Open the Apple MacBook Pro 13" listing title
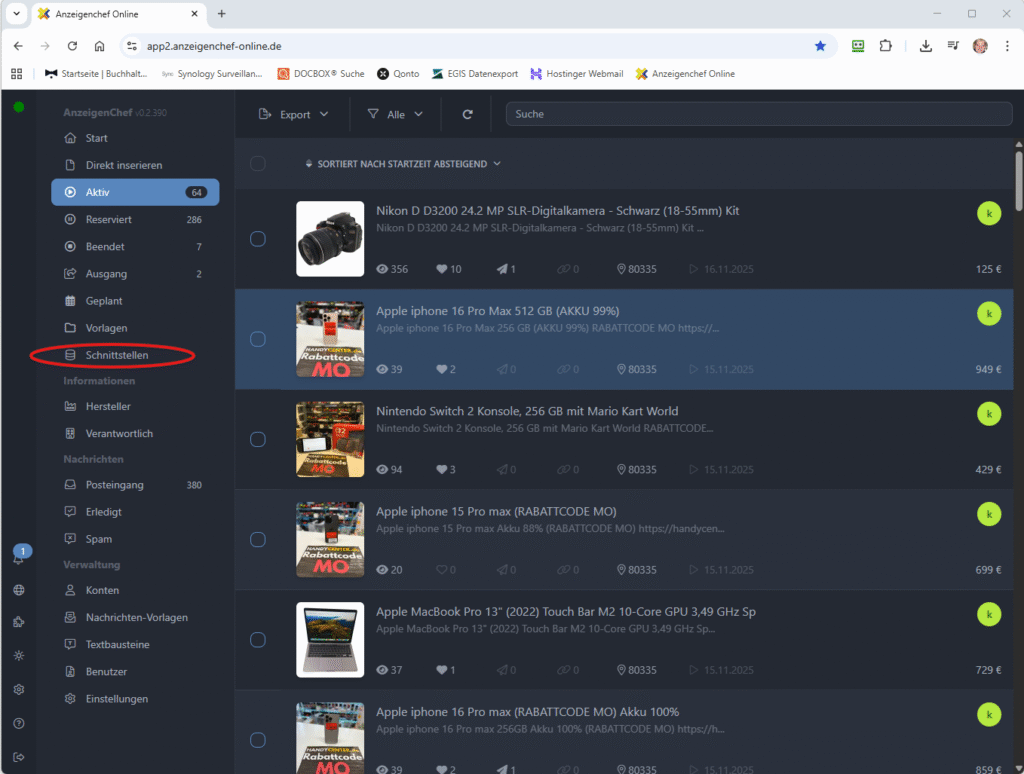Image resolution: width=1024 pixels, height=774 pixels. [x=565, y=611]
